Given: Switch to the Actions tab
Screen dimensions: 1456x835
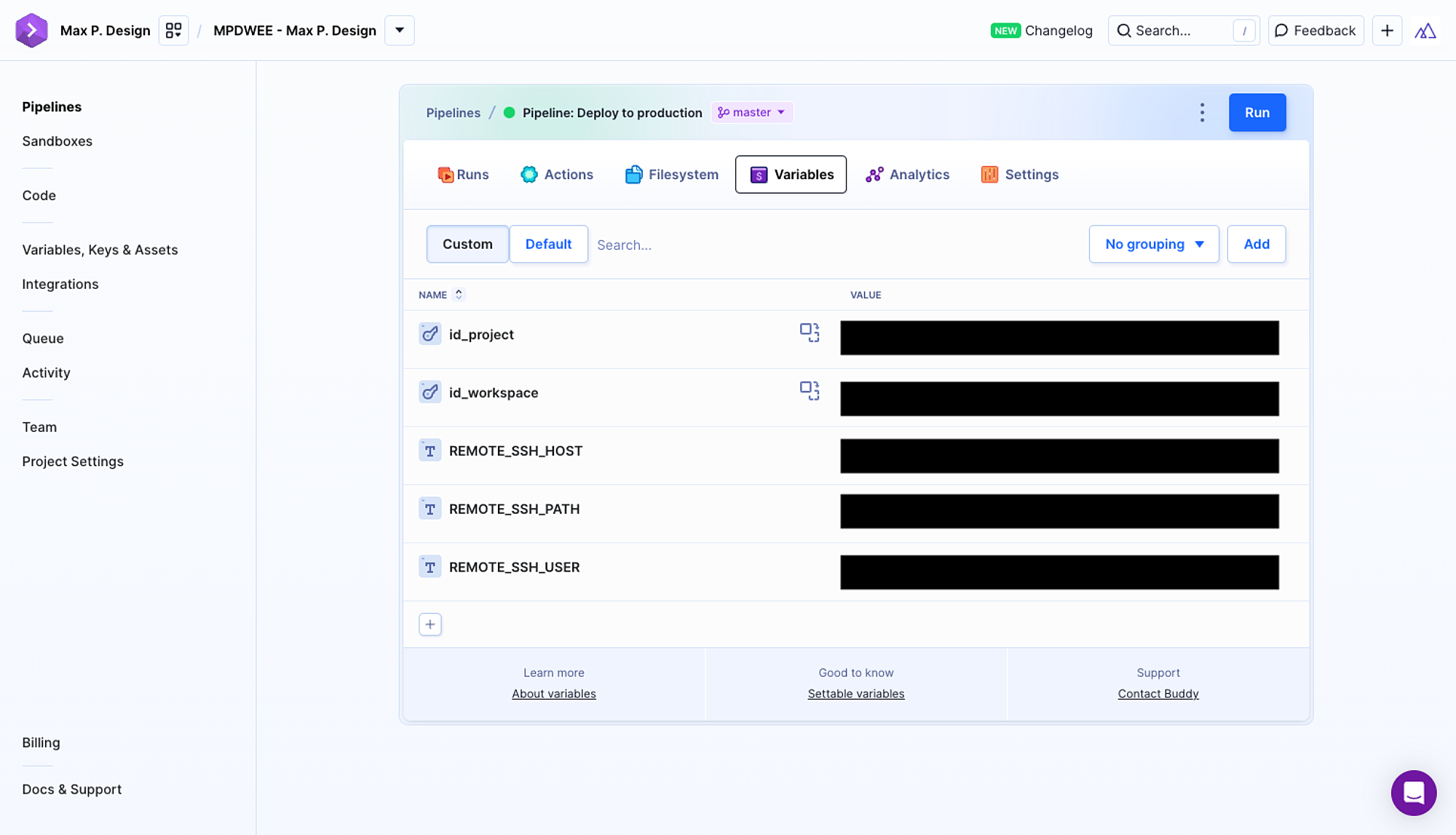Looking at the screenshot, I should click(x=557, y=174).
